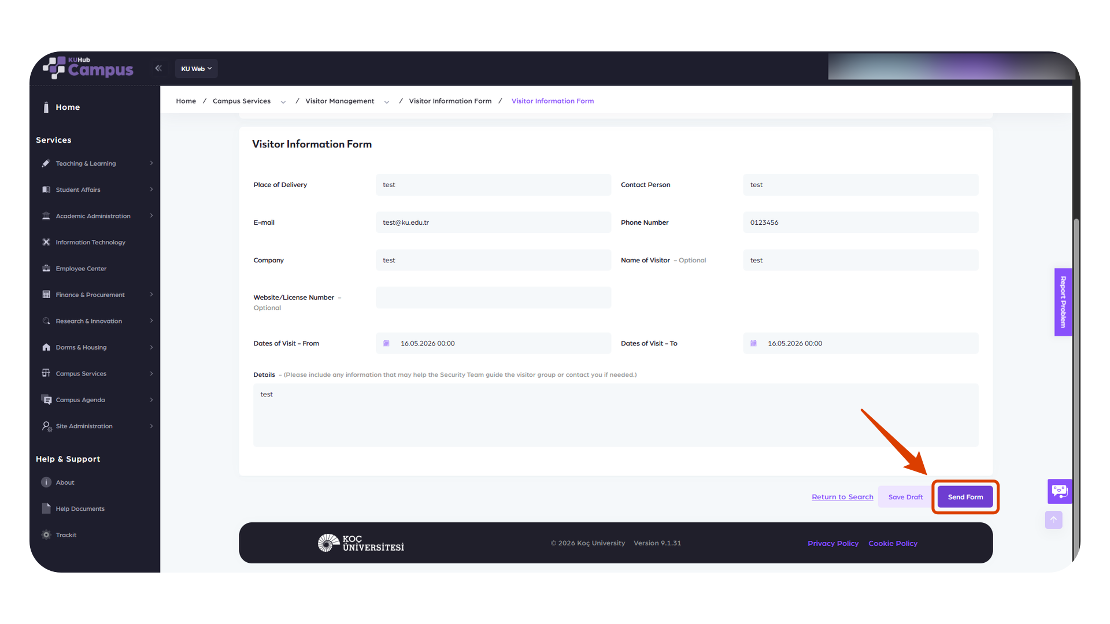
Task: Follow the Return to Search link
Action: (x=842, y=497)
